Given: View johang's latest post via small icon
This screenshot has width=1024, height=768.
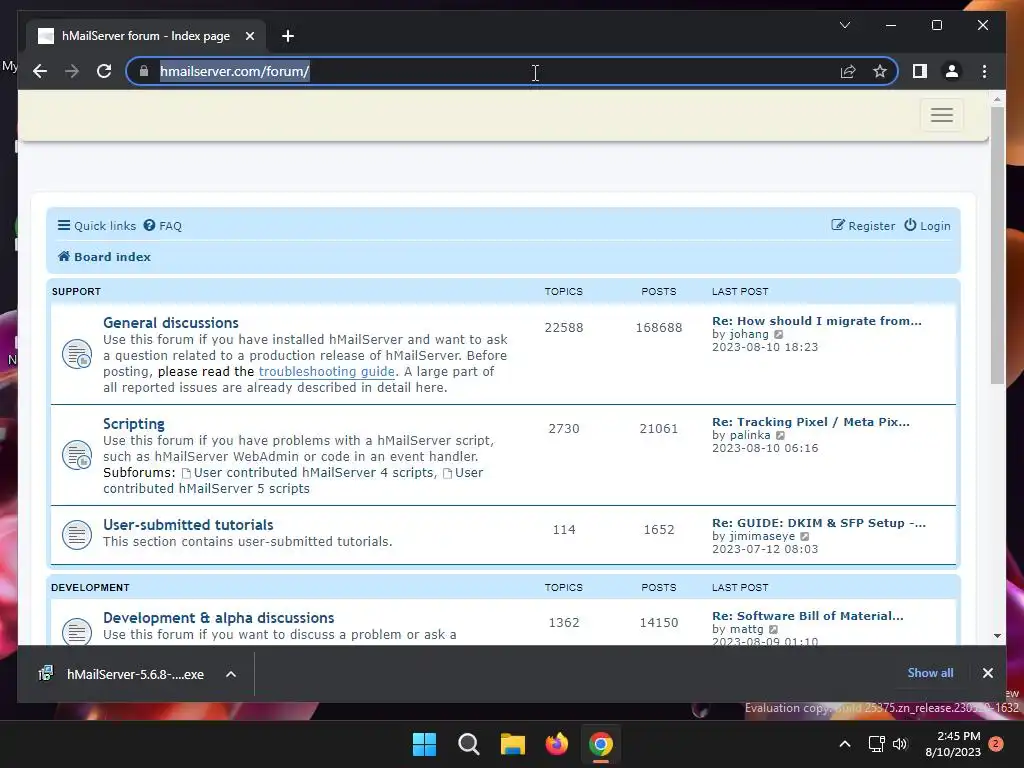Looking at the screenshot, I should pos(778,334).
